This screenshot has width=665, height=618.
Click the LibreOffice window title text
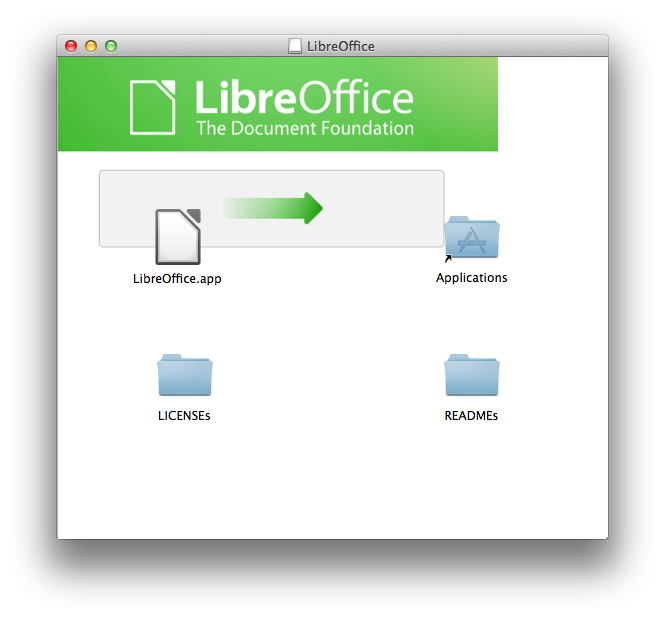pyautogui.click(x=341, y=46)
